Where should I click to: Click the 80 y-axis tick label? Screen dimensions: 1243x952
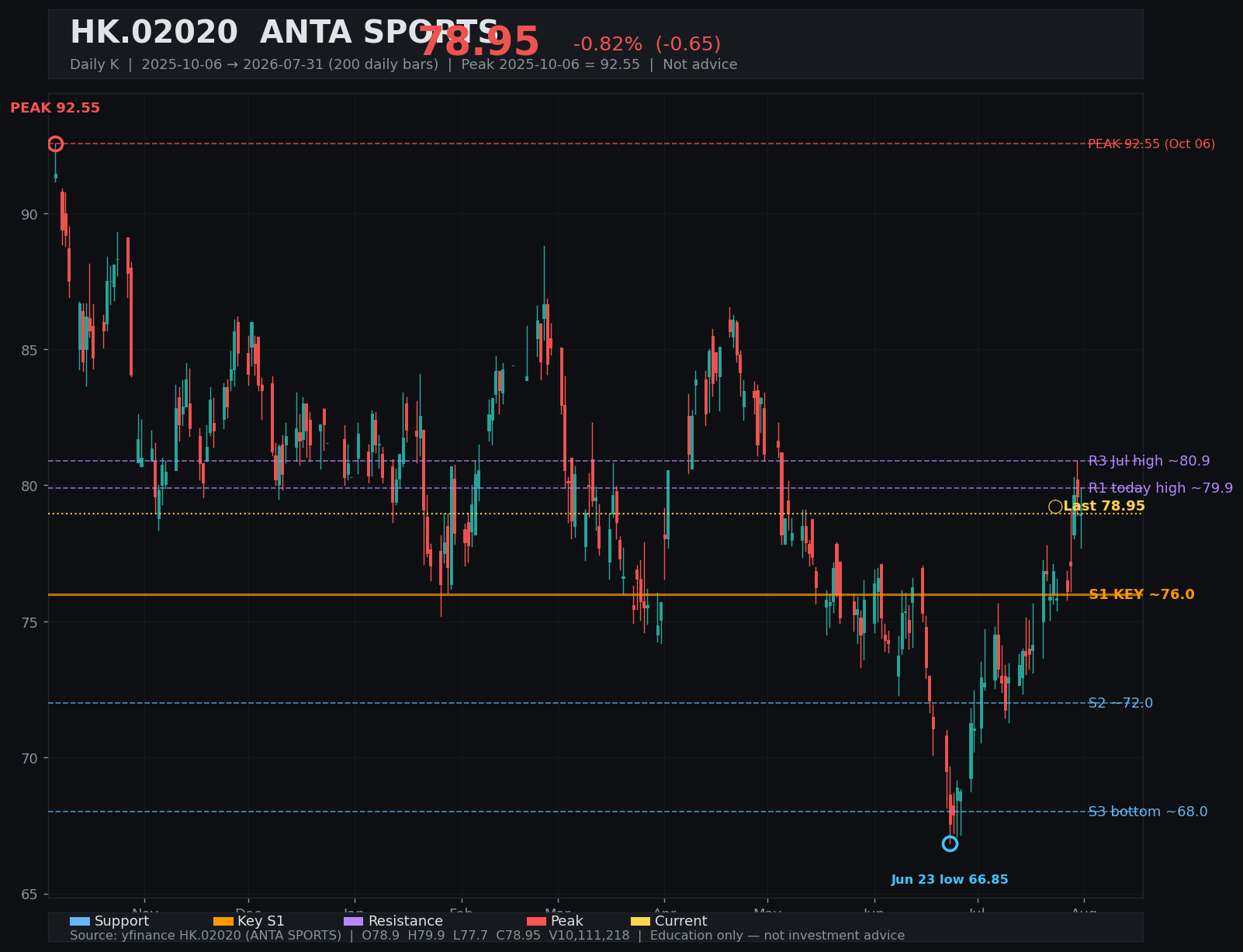point(29,486)
